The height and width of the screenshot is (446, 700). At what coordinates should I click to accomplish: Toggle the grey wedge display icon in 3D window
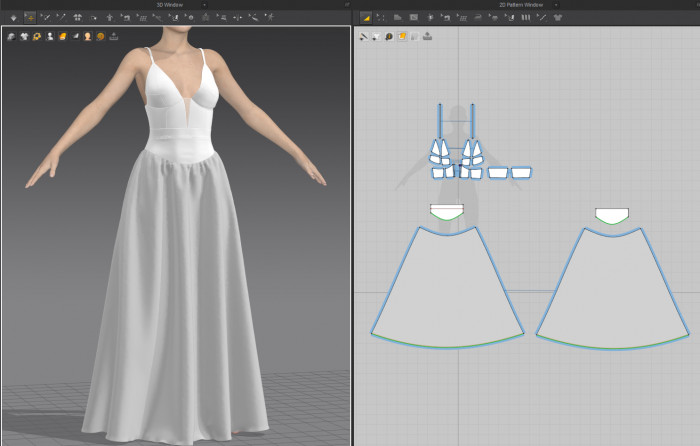click(x=75, y=37)
